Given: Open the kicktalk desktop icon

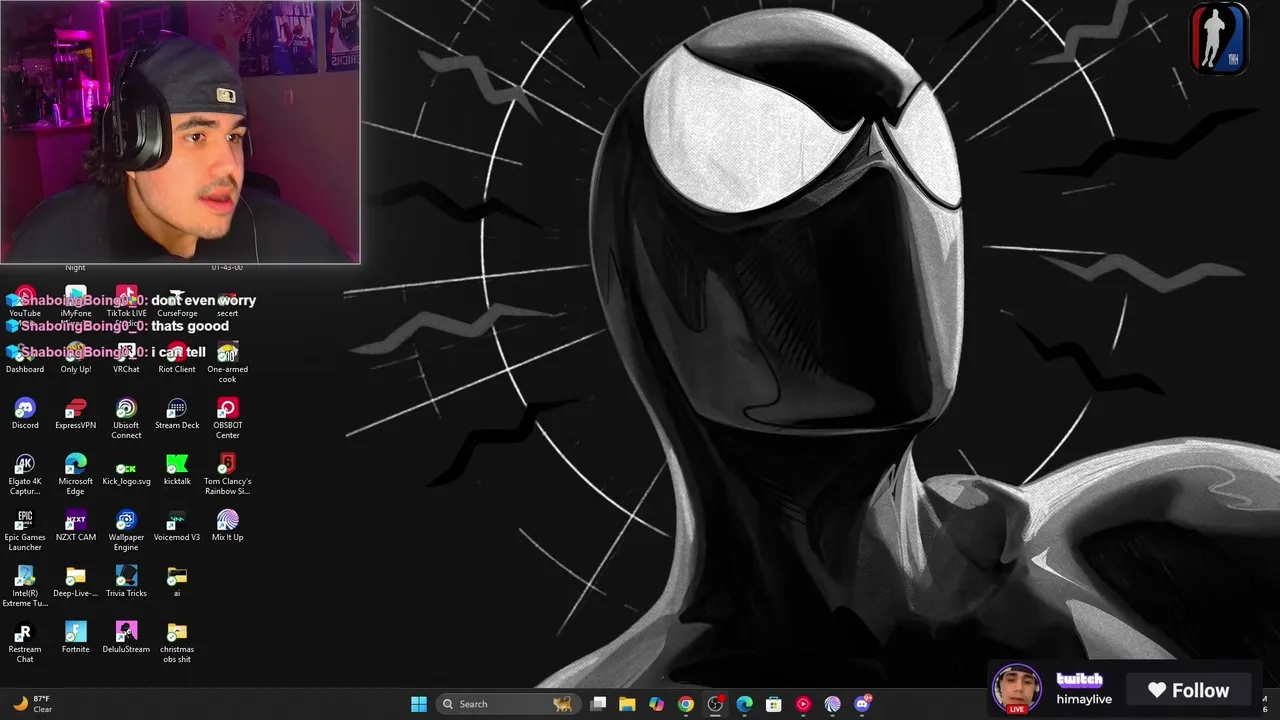Looking at the screenshot, I should 177,470.
